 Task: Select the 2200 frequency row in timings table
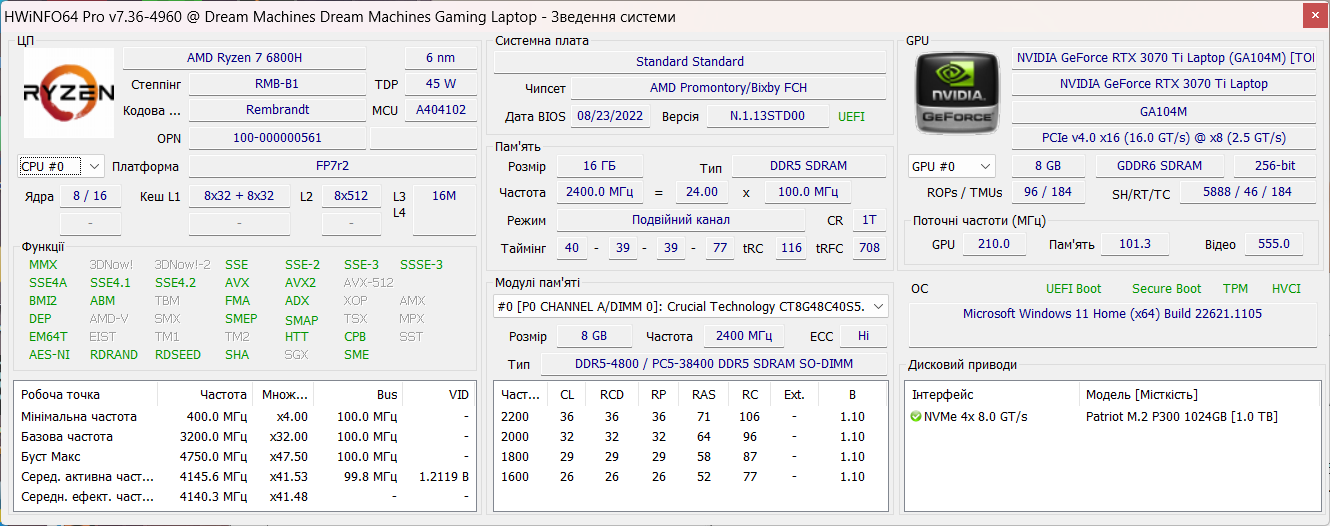[x=691, y=417]
